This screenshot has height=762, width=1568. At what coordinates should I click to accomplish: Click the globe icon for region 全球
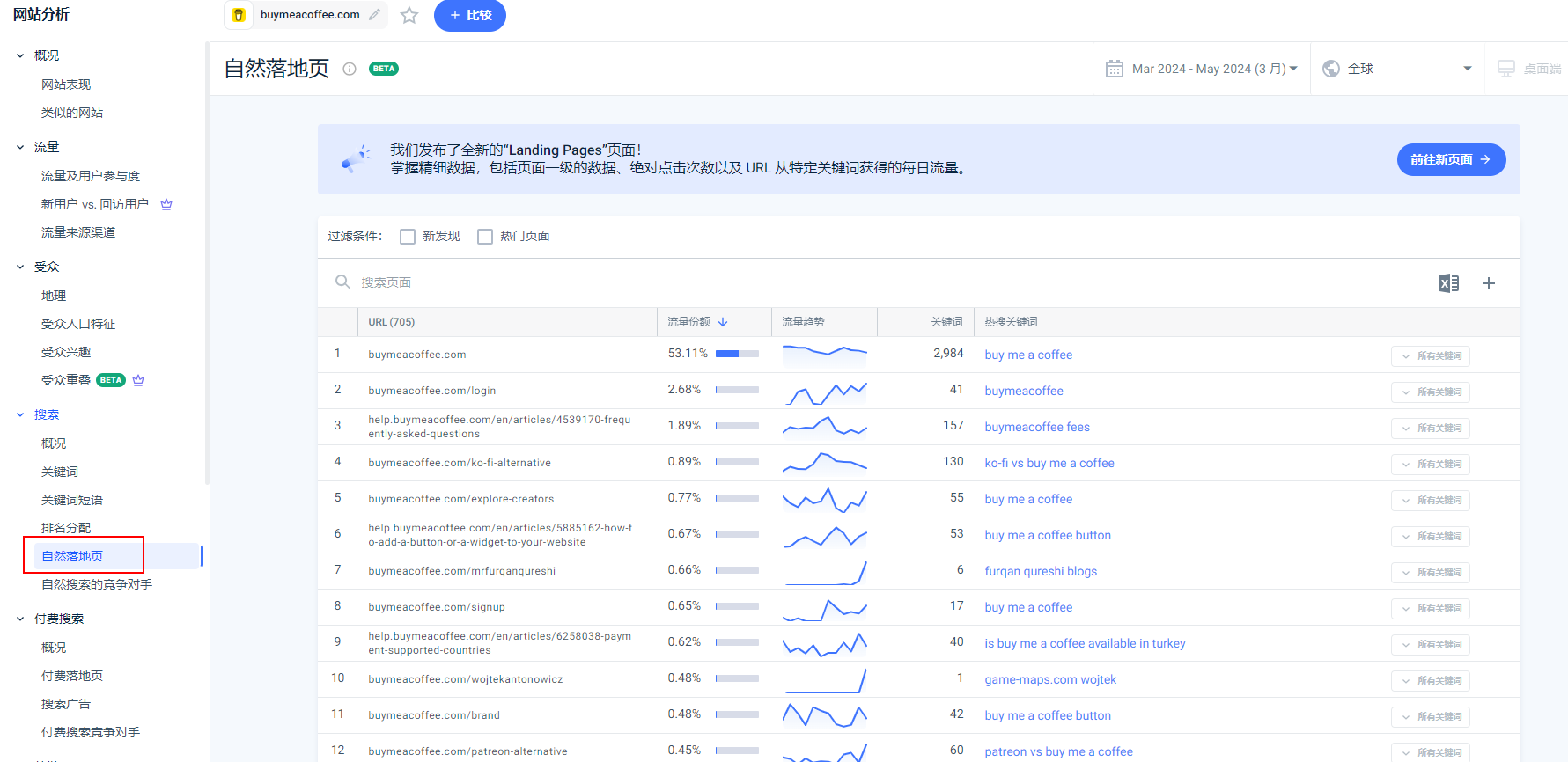pyautogui.click(x=1331, y=69)
